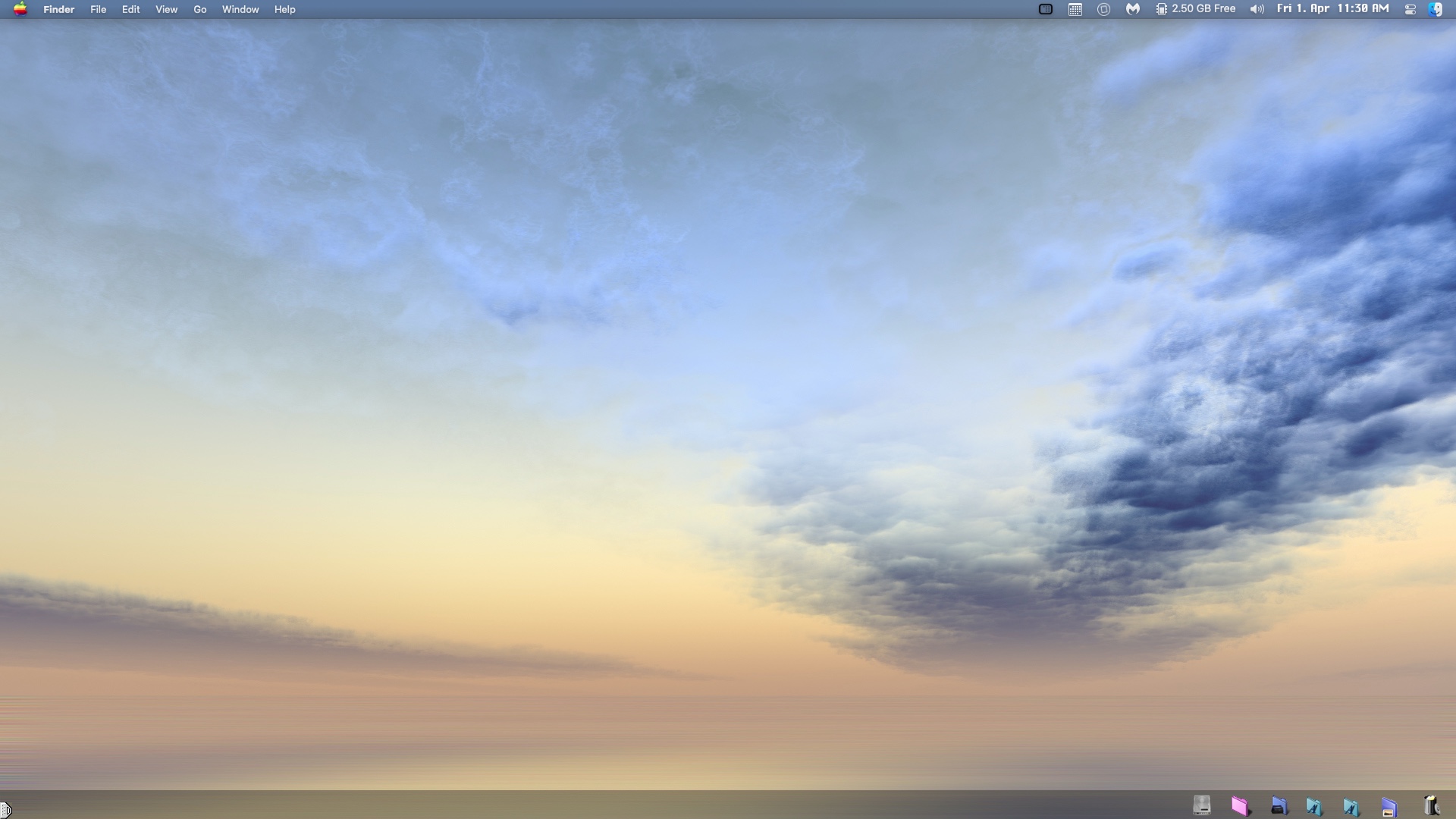The height and width of the screenshot is (819, 1456).
Task: Open the Help menu
Action: 284,9
